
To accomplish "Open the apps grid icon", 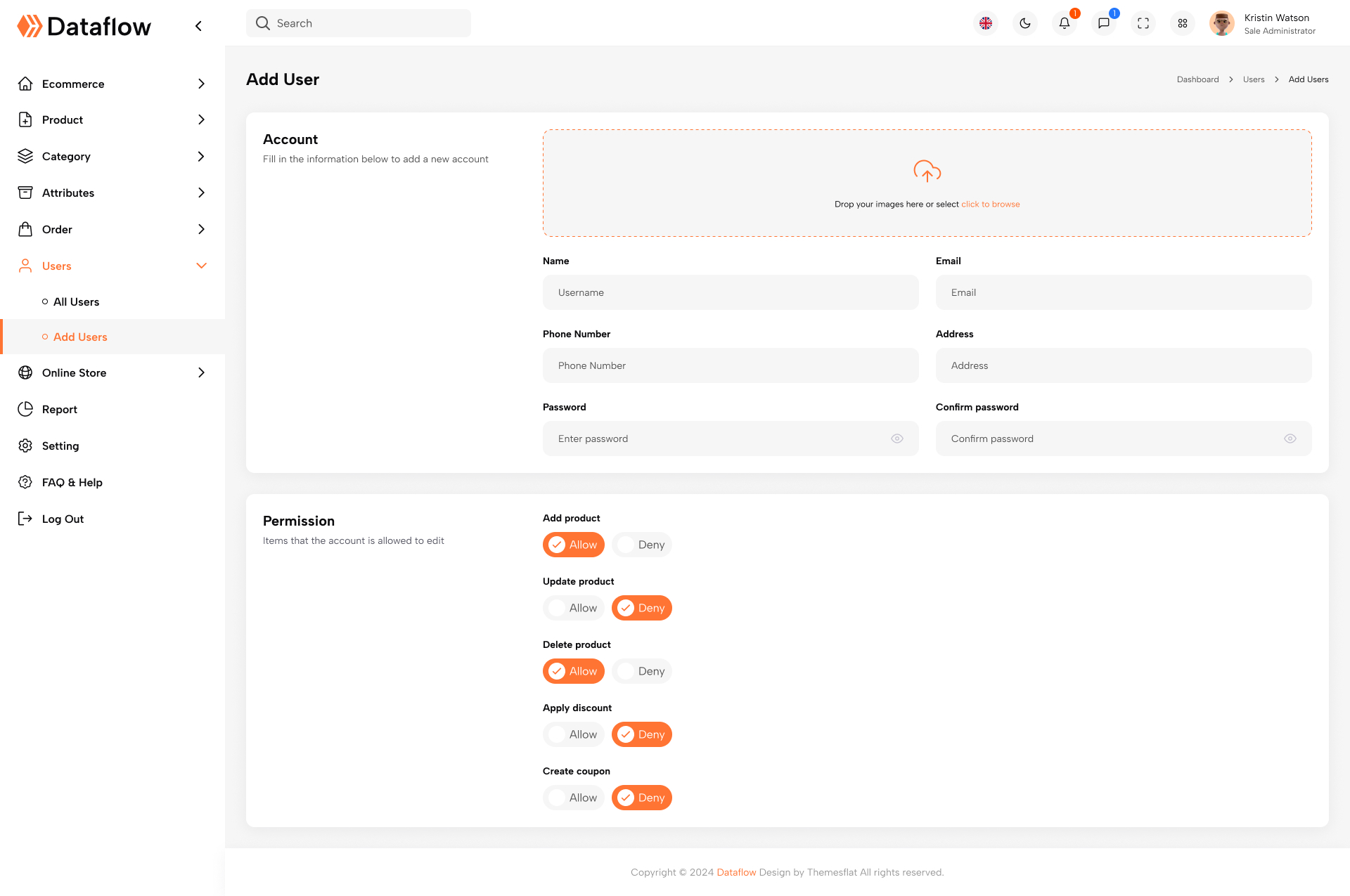I will 1182,23.
